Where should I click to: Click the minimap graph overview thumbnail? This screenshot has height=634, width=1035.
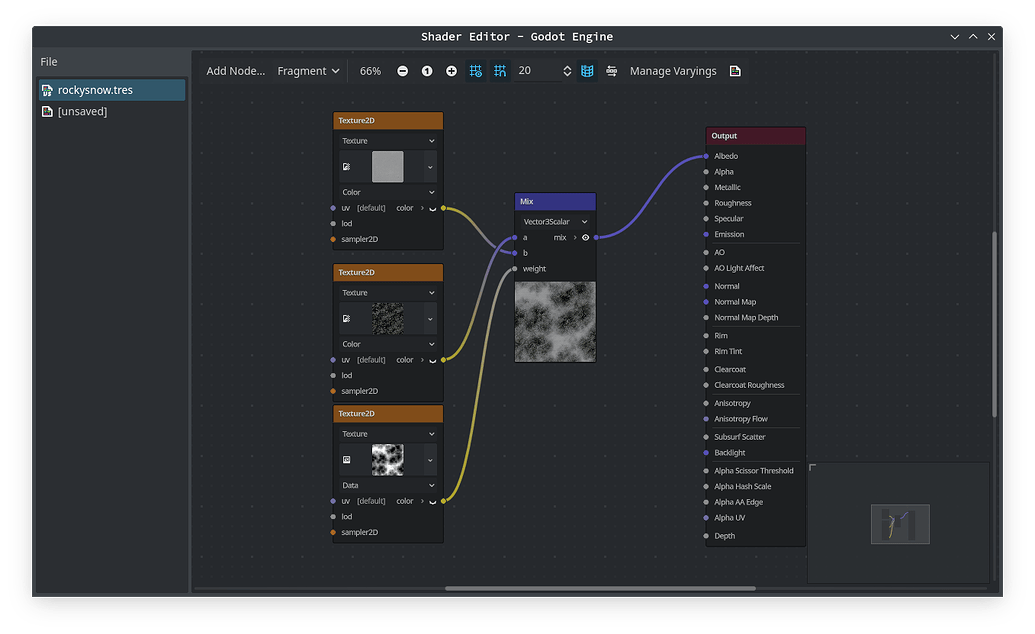(900, 524)
